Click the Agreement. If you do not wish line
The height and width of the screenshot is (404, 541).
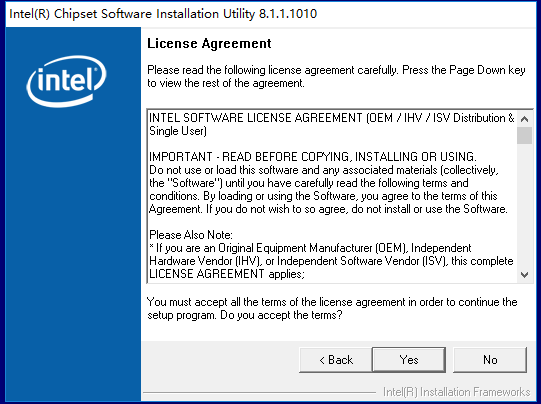(x=328, y=209)
